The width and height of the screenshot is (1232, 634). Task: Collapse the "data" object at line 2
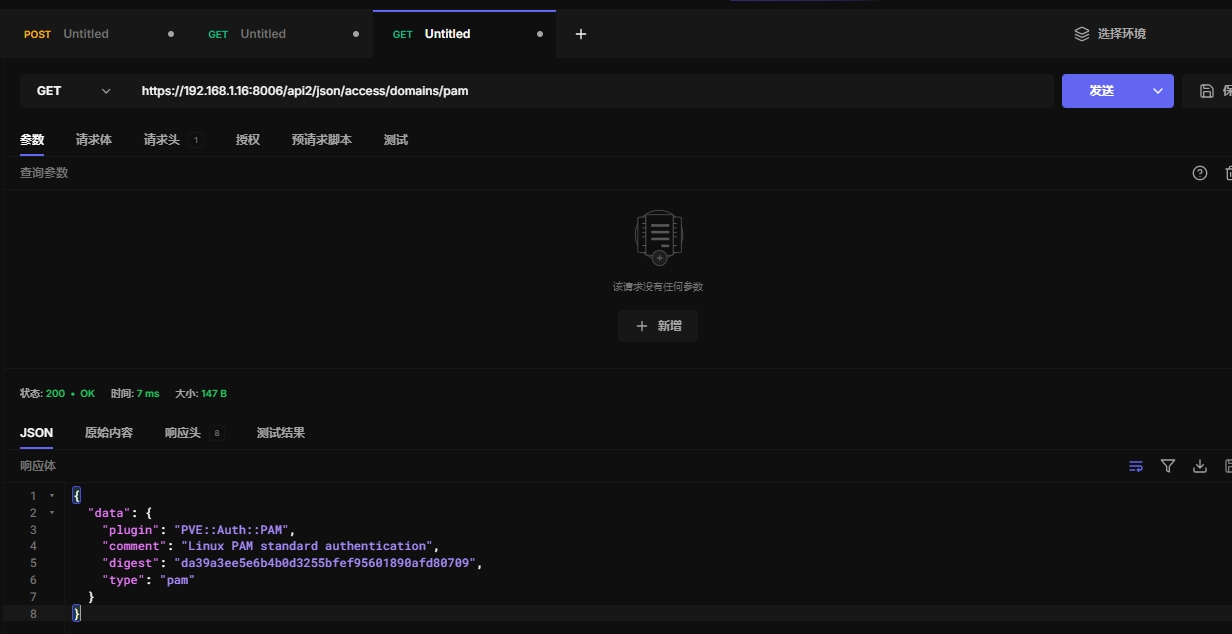click(x=52, y=513)
